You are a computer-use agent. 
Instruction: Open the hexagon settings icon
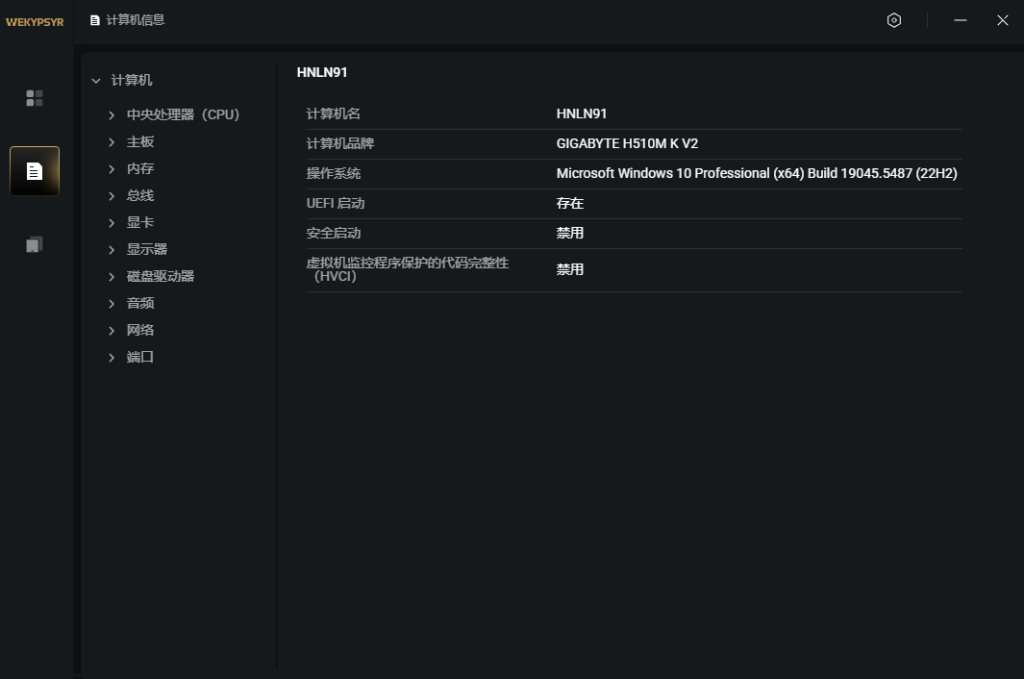(x=894, y=20)
